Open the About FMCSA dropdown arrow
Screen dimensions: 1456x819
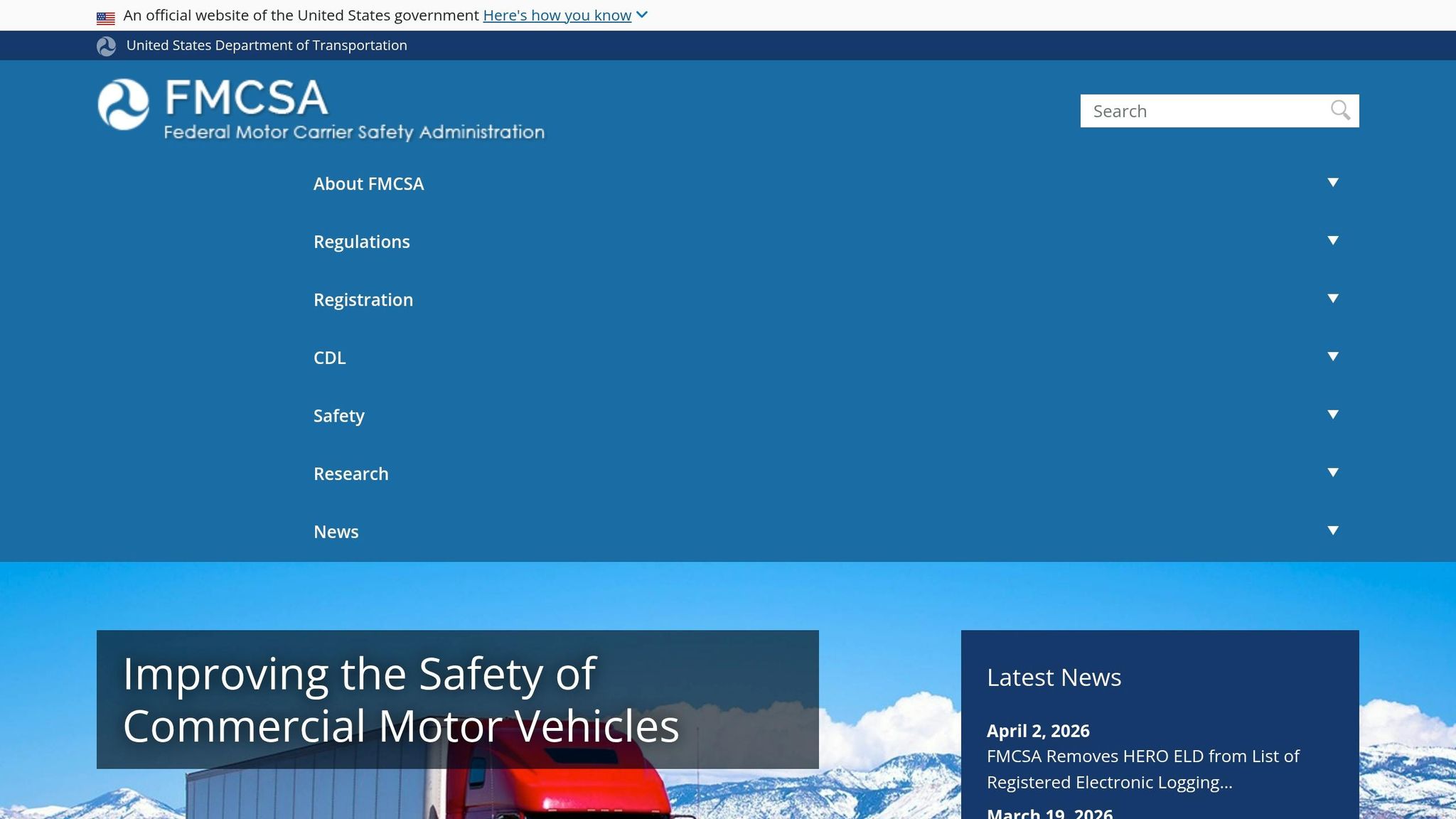pos(1332,182)
